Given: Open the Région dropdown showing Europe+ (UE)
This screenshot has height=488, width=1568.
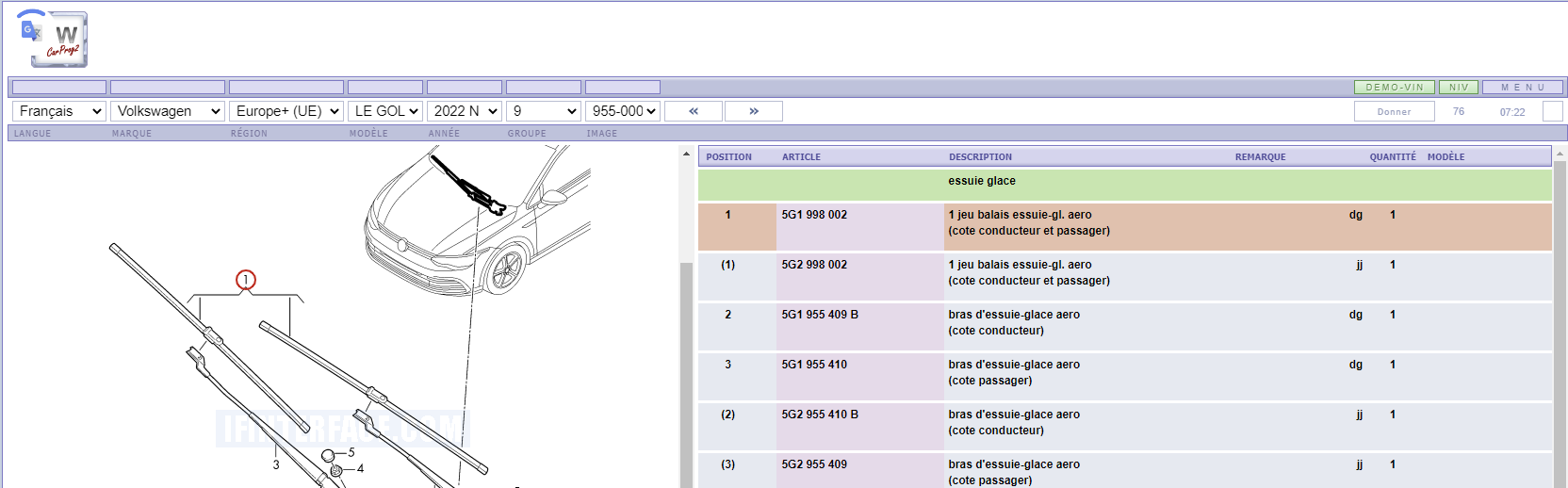Looking at the screenshot, I should pyautogui.click(x=286, y=111).
